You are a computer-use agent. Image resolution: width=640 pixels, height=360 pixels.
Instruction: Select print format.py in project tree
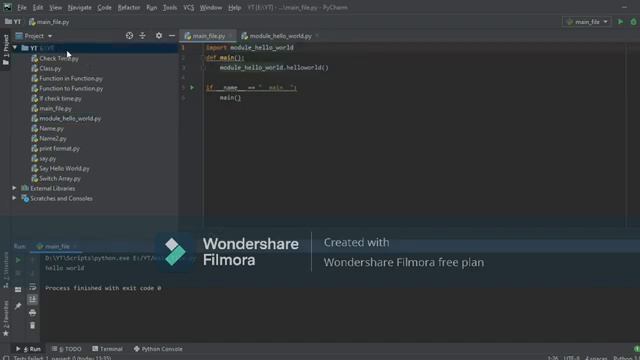56,149
